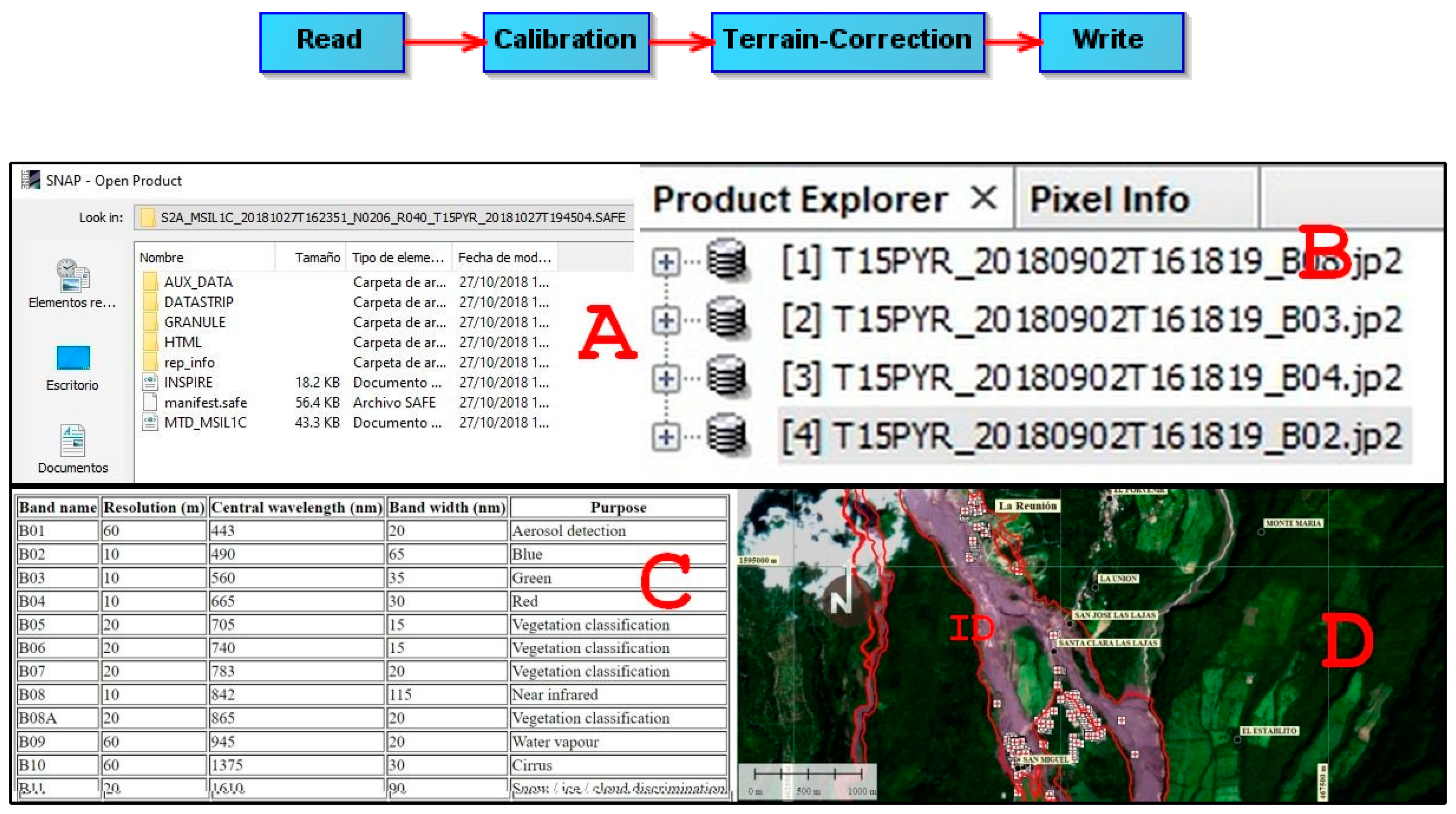Click the 842 central wavelength cell
The image size is (1456, 814).
(x=296, y=694)
